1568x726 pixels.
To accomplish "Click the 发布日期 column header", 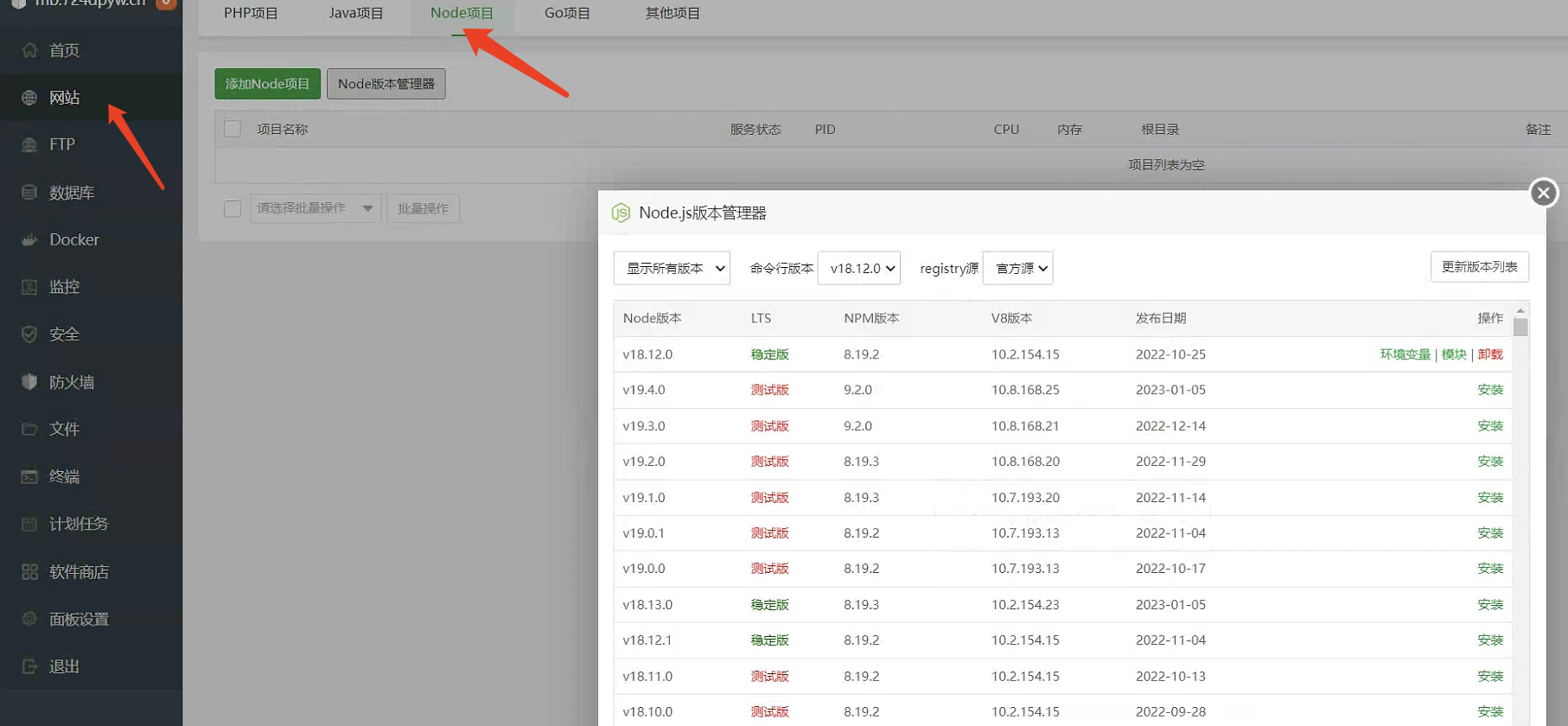I will [x=1161, y=318].
